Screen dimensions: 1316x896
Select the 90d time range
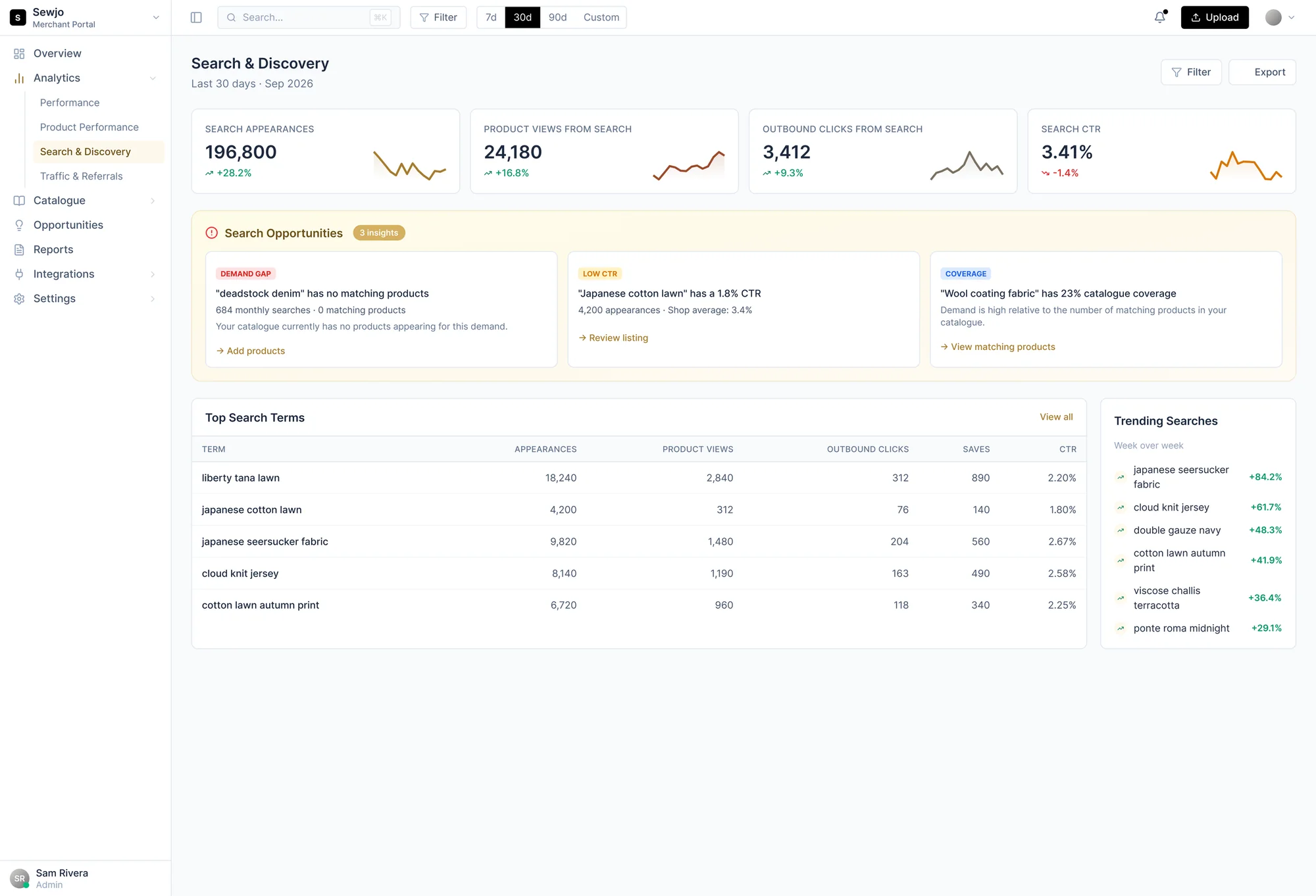pos(557,17)
